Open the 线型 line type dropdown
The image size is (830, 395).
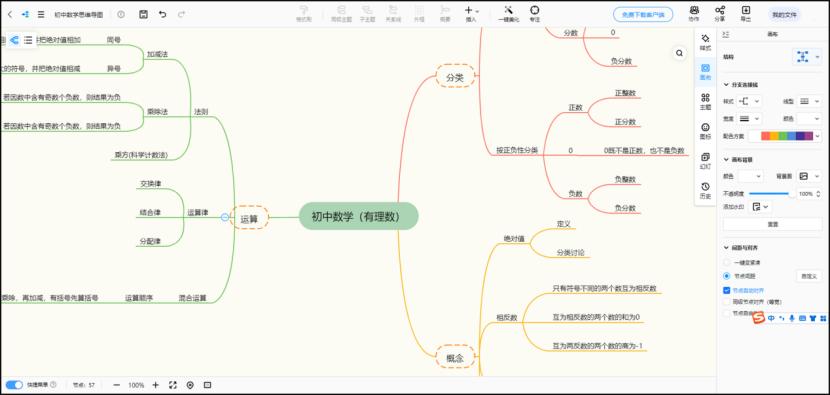click(x=810, y=101)
